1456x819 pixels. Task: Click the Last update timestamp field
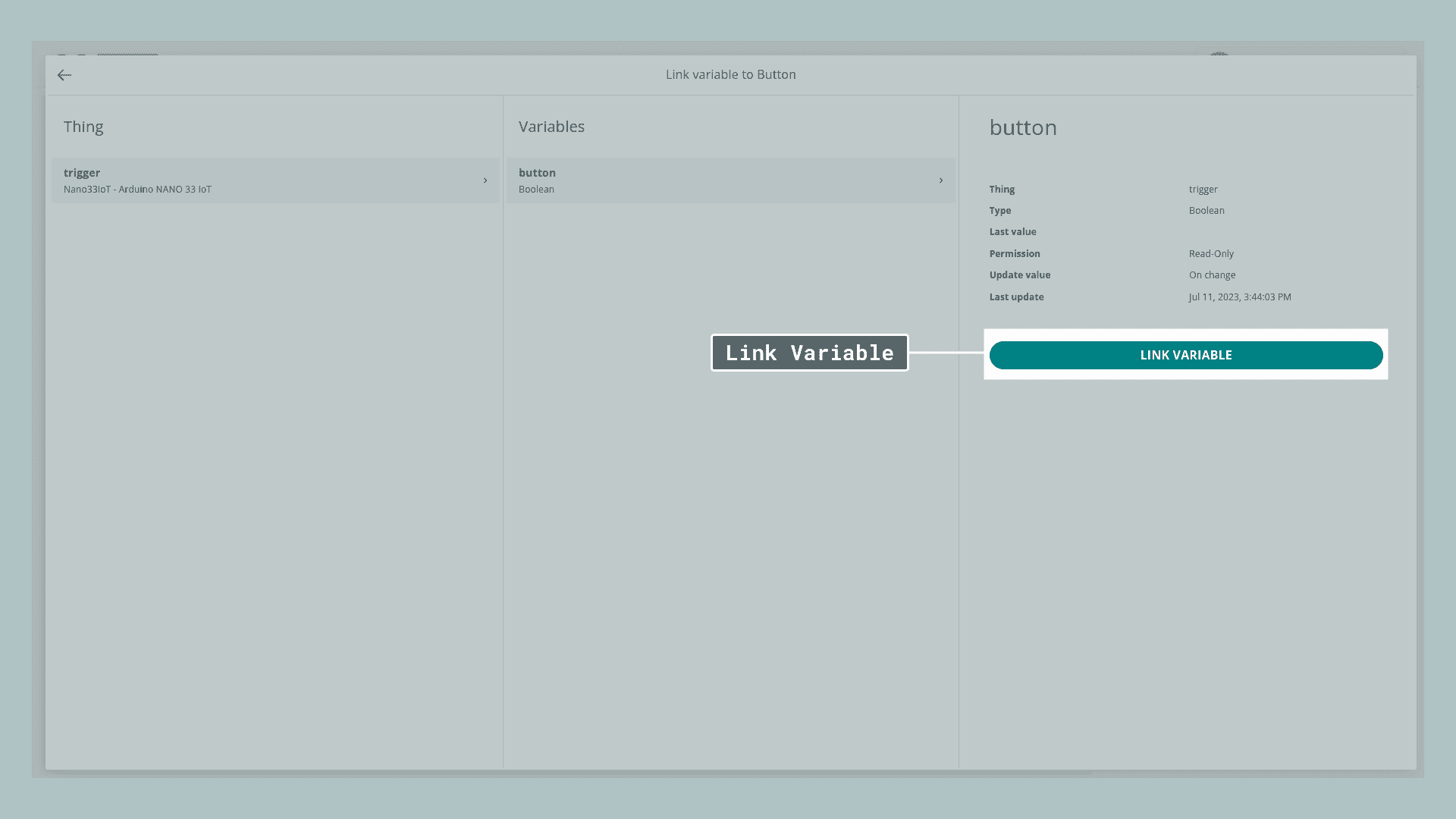[1240, 297]
